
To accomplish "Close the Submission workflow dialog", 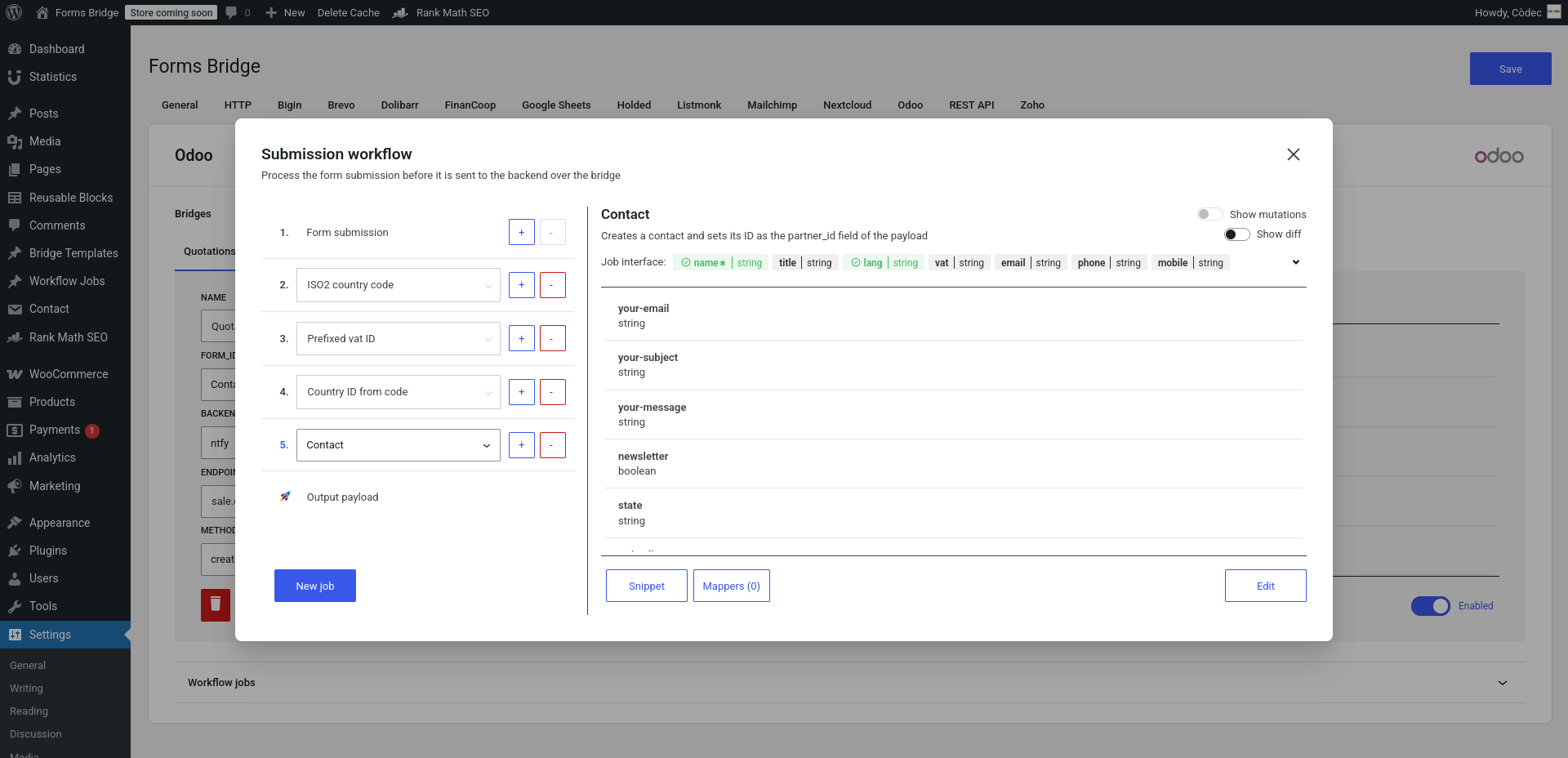I will pos(1294,154).
